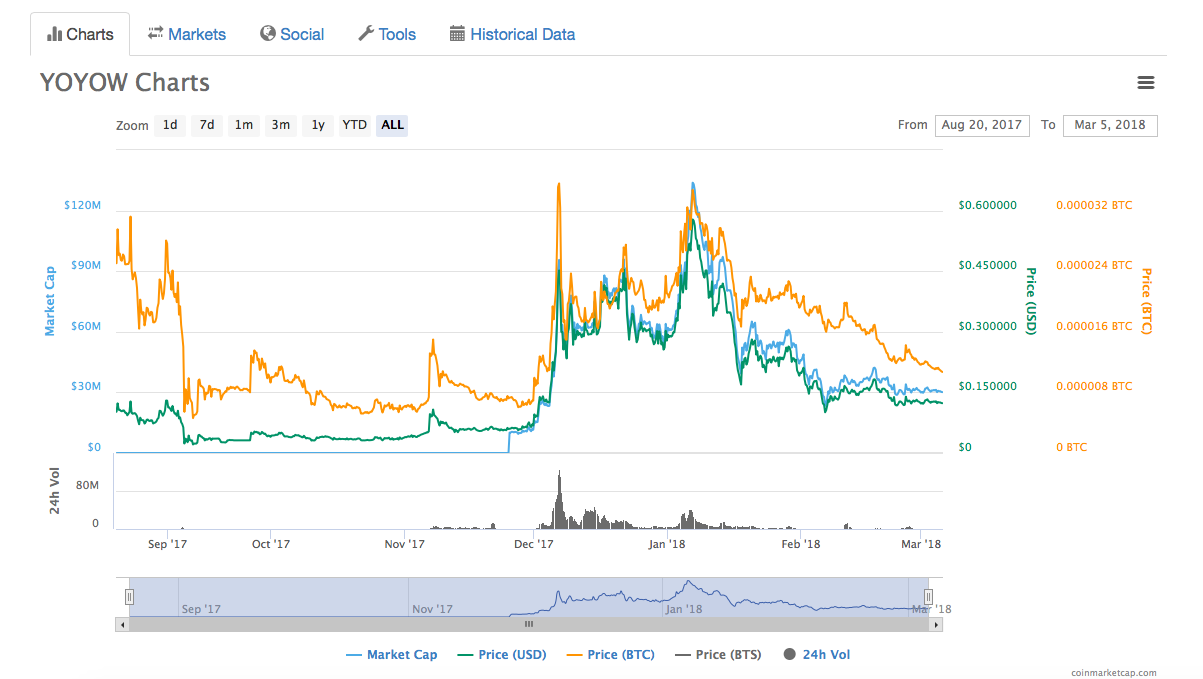Open the chart context menu hamburger icon

point(1146,83)
